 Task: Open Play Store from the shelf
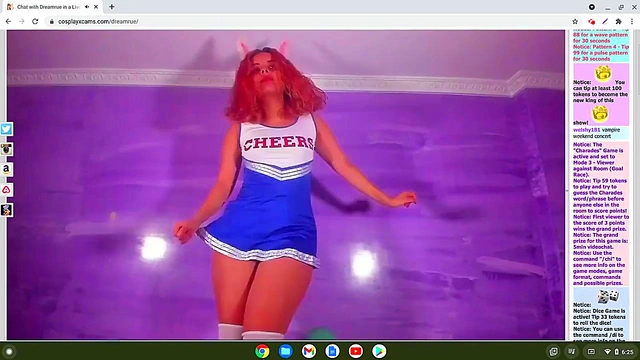point(379,351)
